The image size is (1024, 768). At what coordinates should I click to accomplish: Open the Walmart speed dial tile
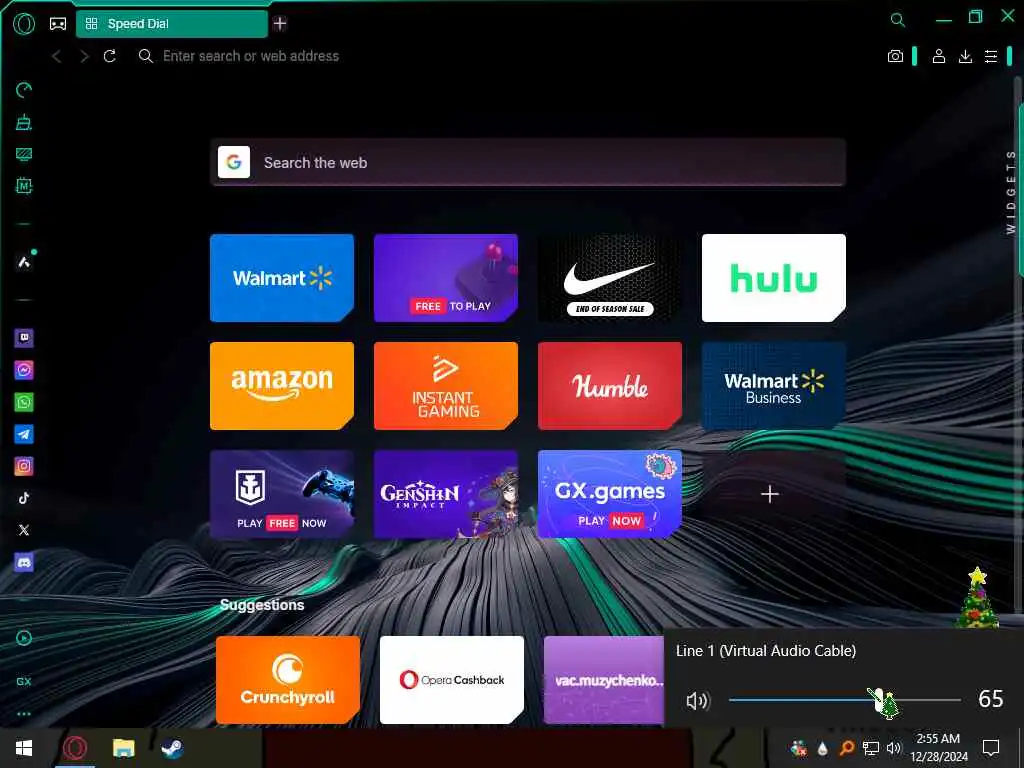click(282, 278)
